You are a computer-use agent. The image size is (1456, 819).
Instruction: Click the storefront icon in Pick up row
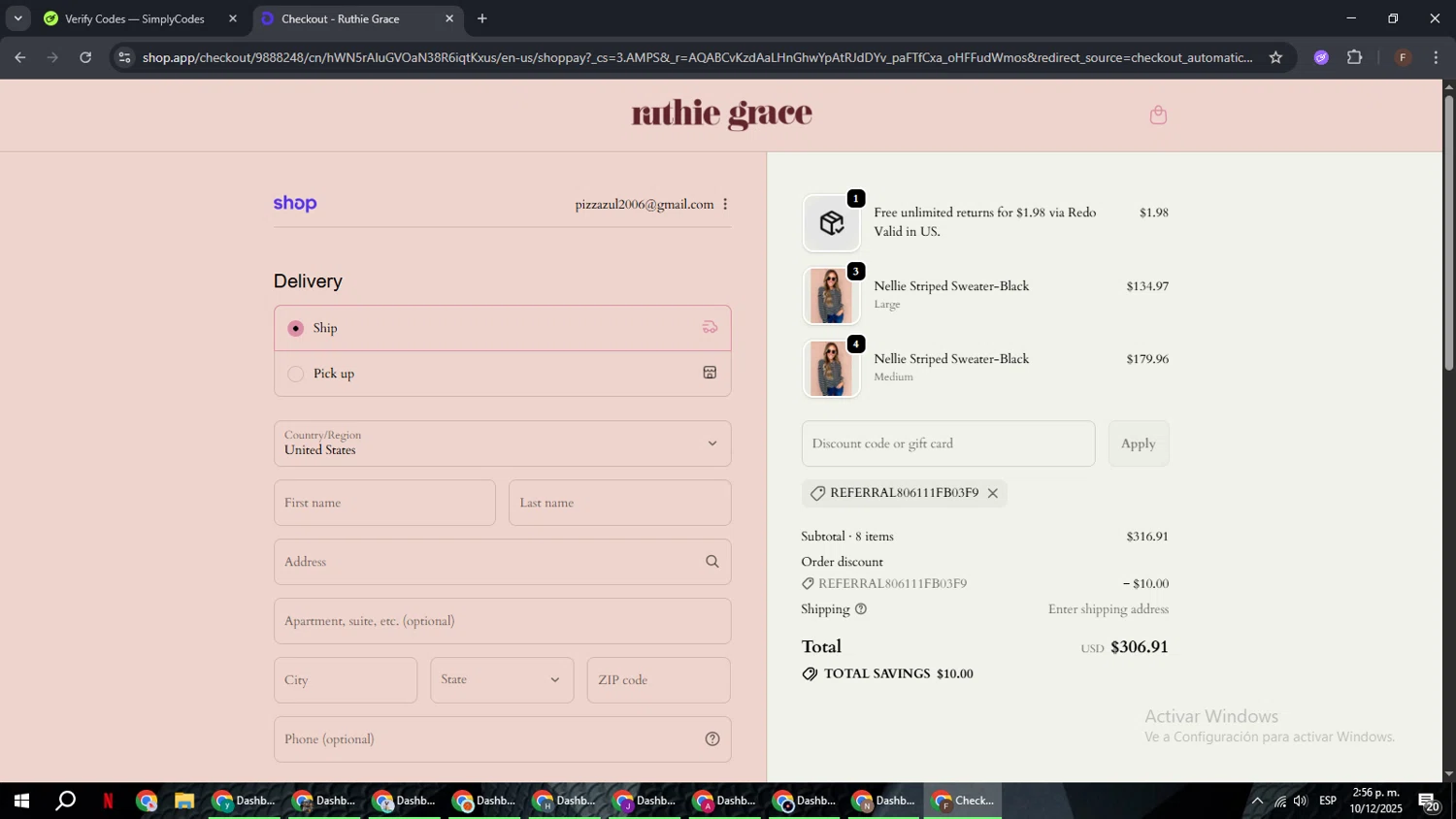point(710,373)
